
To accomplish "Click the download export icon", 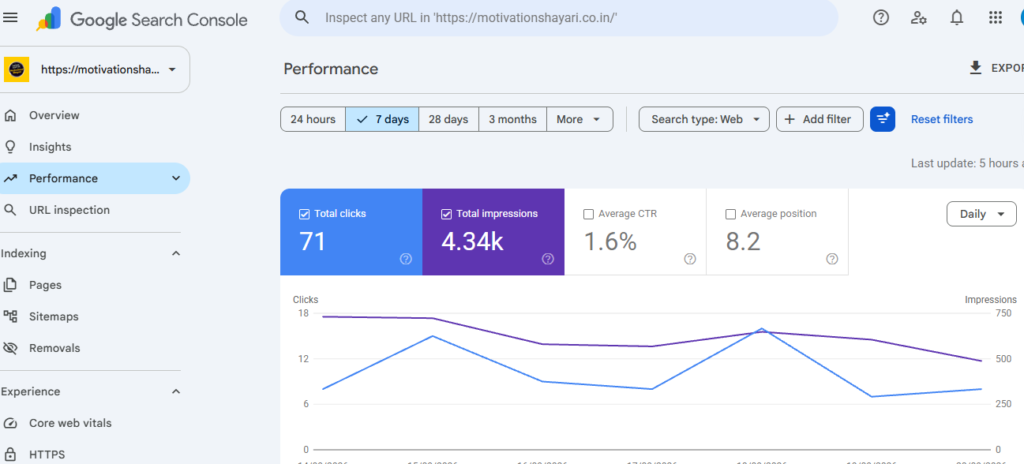I will point(976,67).
